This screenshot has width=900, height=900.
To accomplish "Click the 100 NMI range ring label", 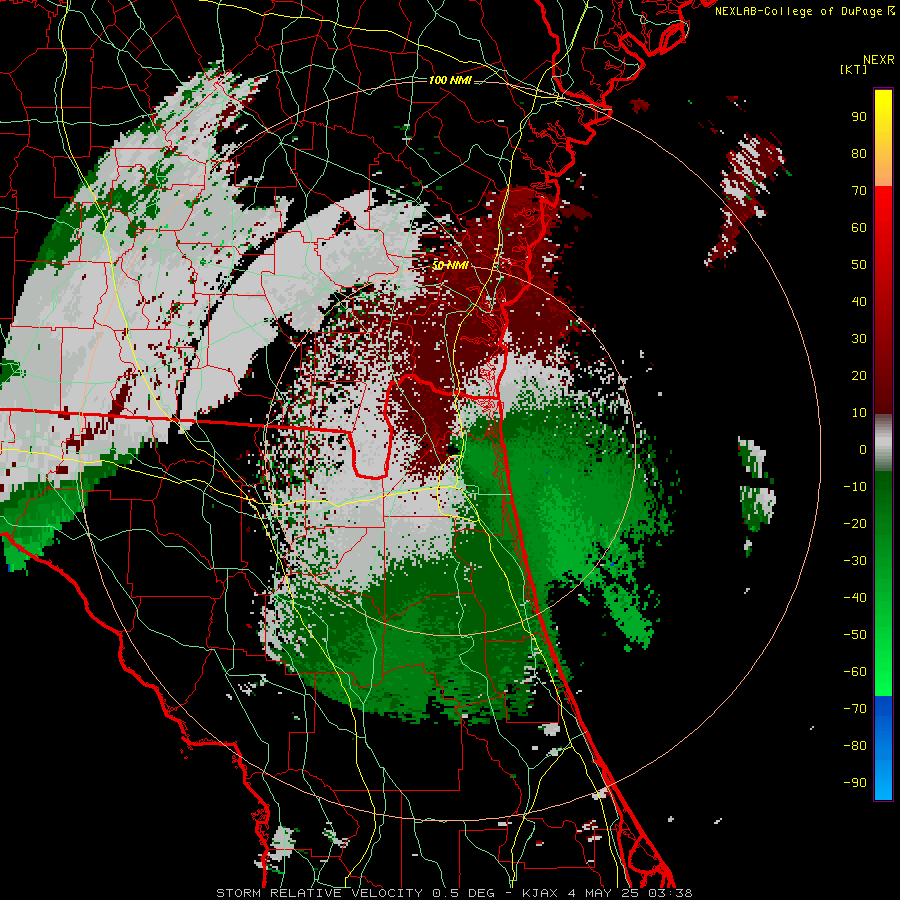I will [x=450, y=80].
